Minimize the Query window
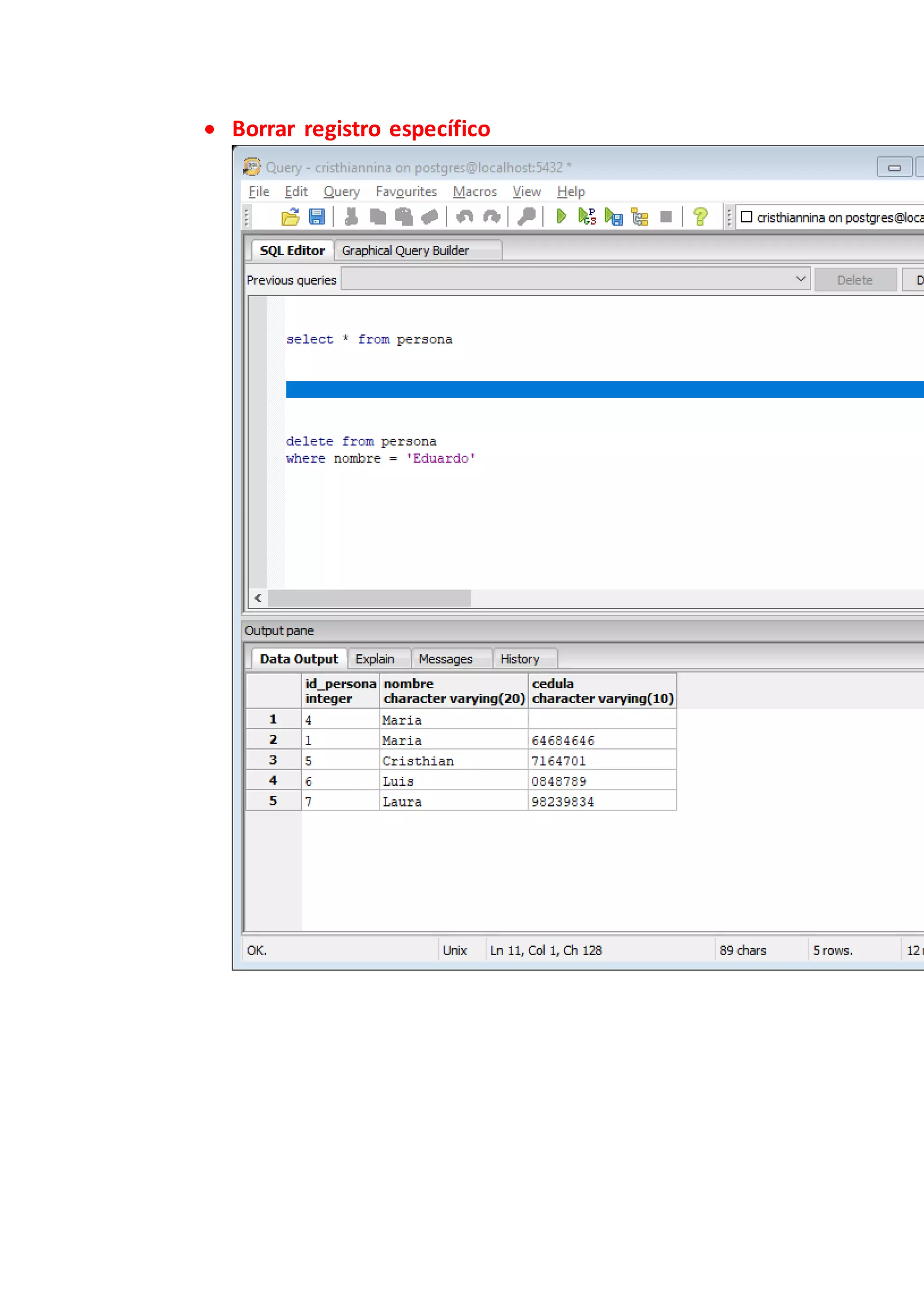The height and width of the screenshot is (1307, 924). (894, 167)
